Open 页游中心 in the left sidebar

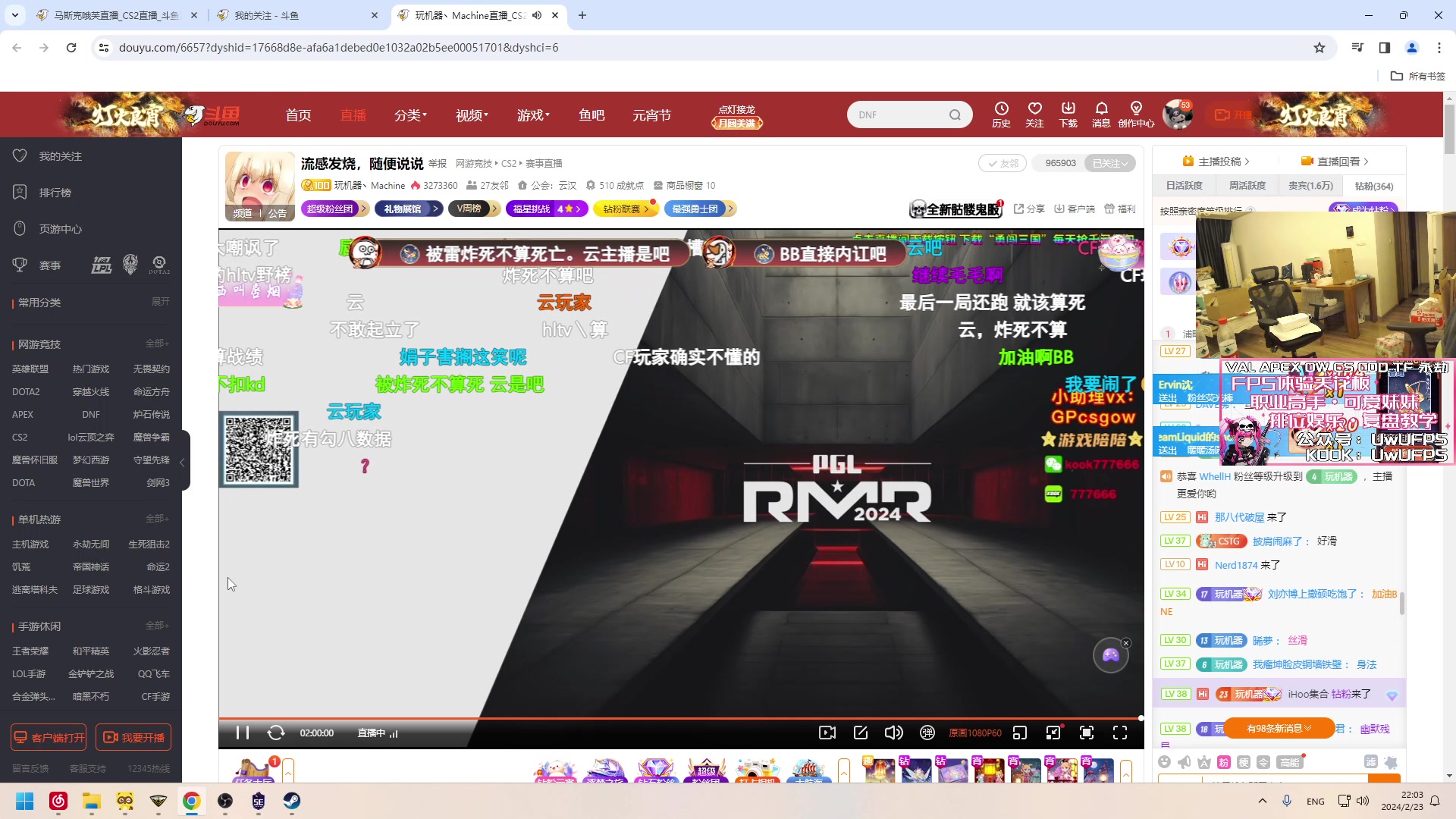click(60, 229)
